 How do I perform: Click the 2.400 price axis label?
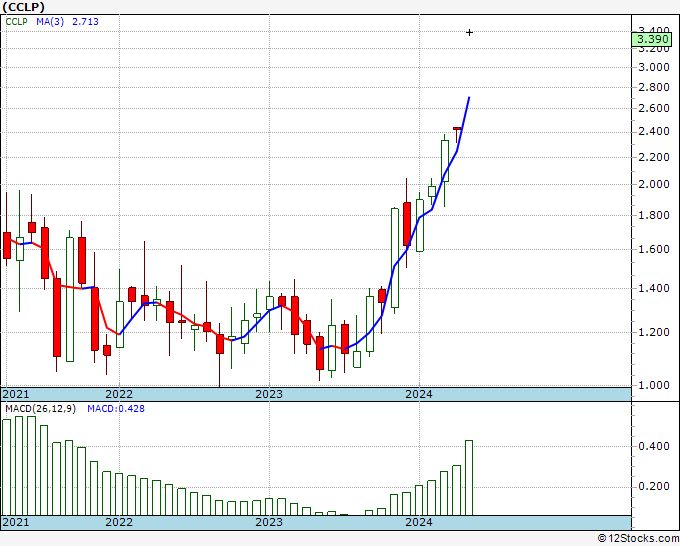654,131
